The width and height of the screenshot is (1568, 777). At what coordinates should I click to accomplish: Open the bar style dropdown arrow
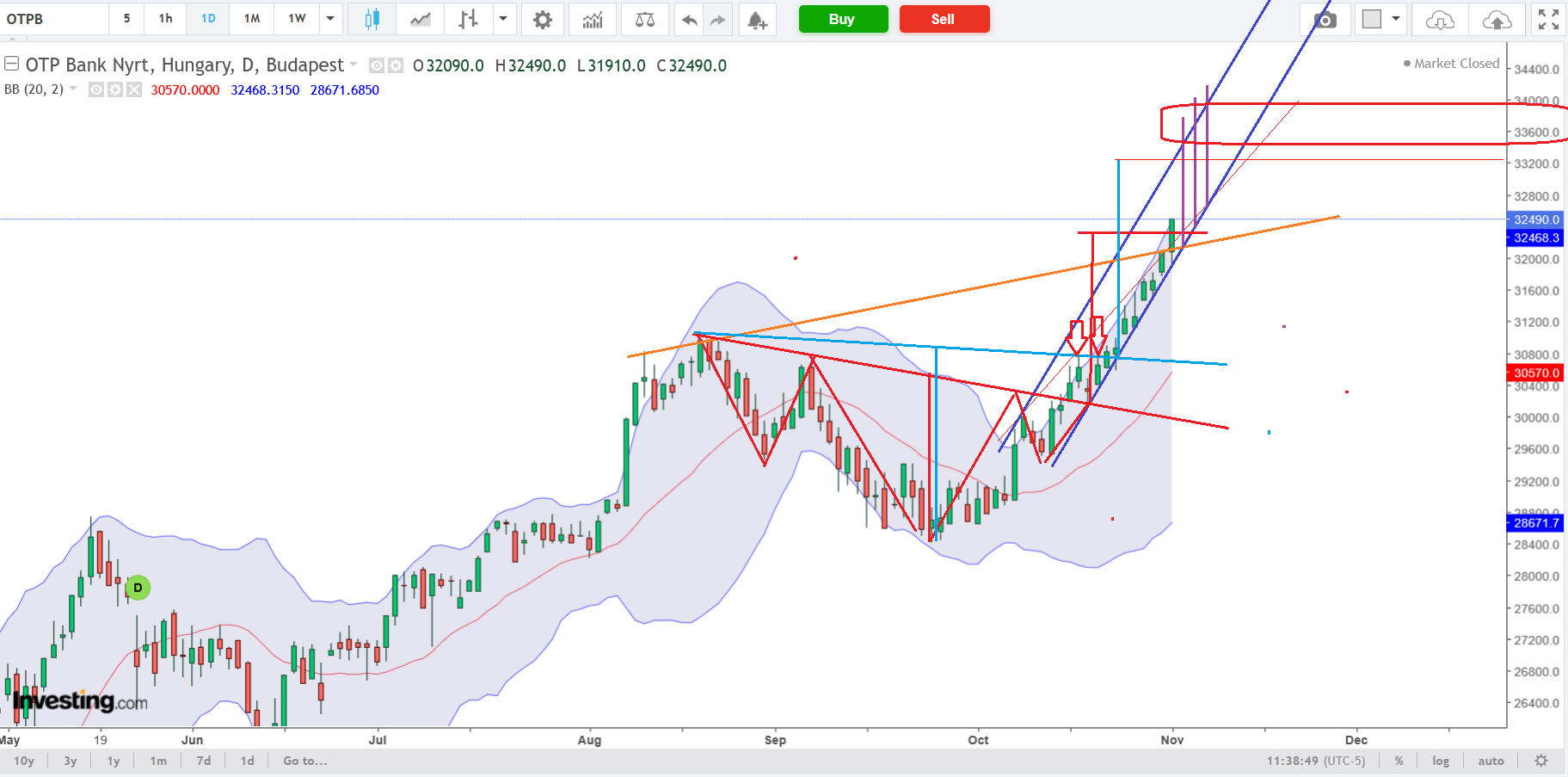[x=503, y=19]
